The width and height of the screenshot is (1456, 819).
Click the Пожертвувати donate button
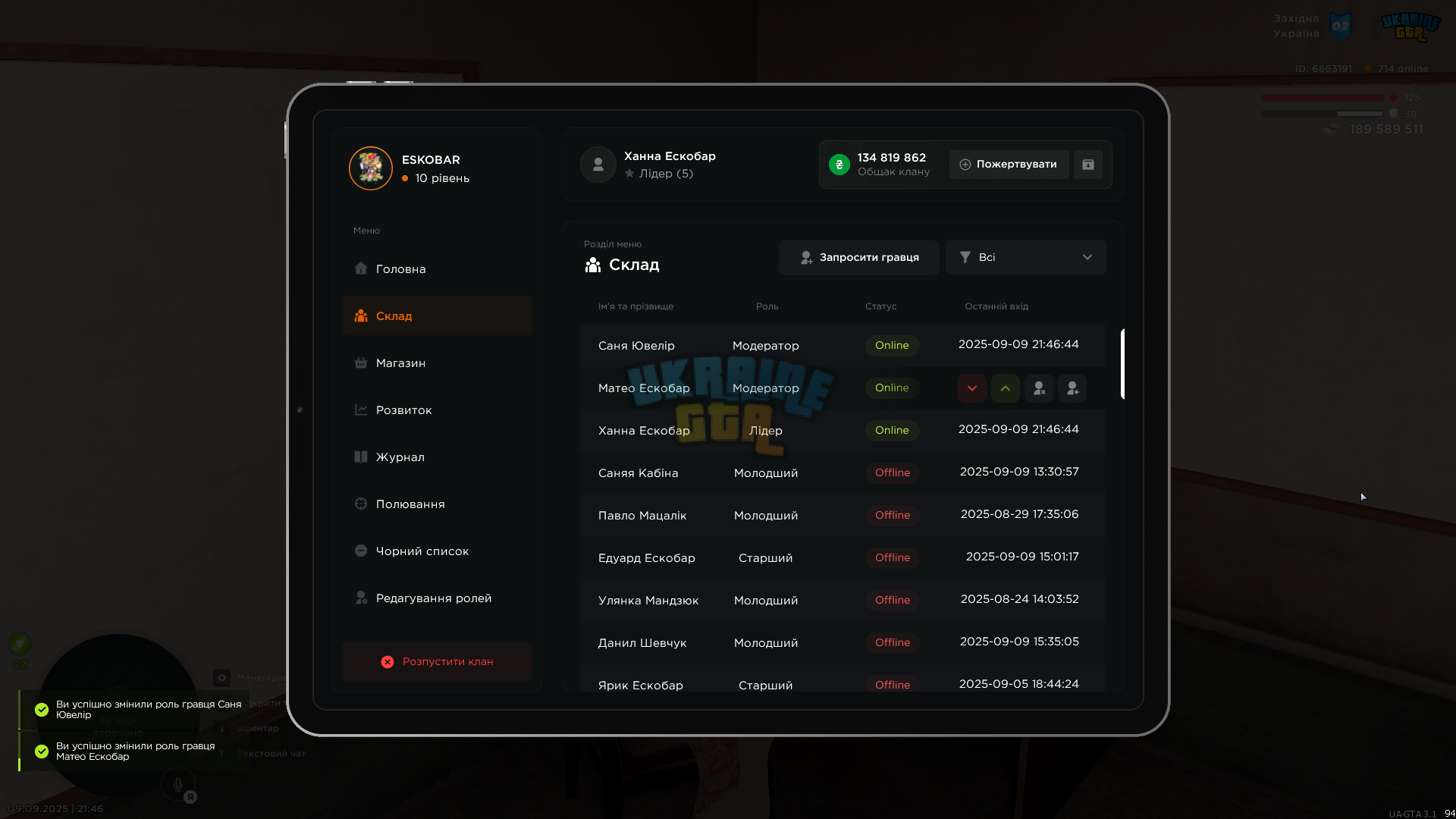point(1009,165)
